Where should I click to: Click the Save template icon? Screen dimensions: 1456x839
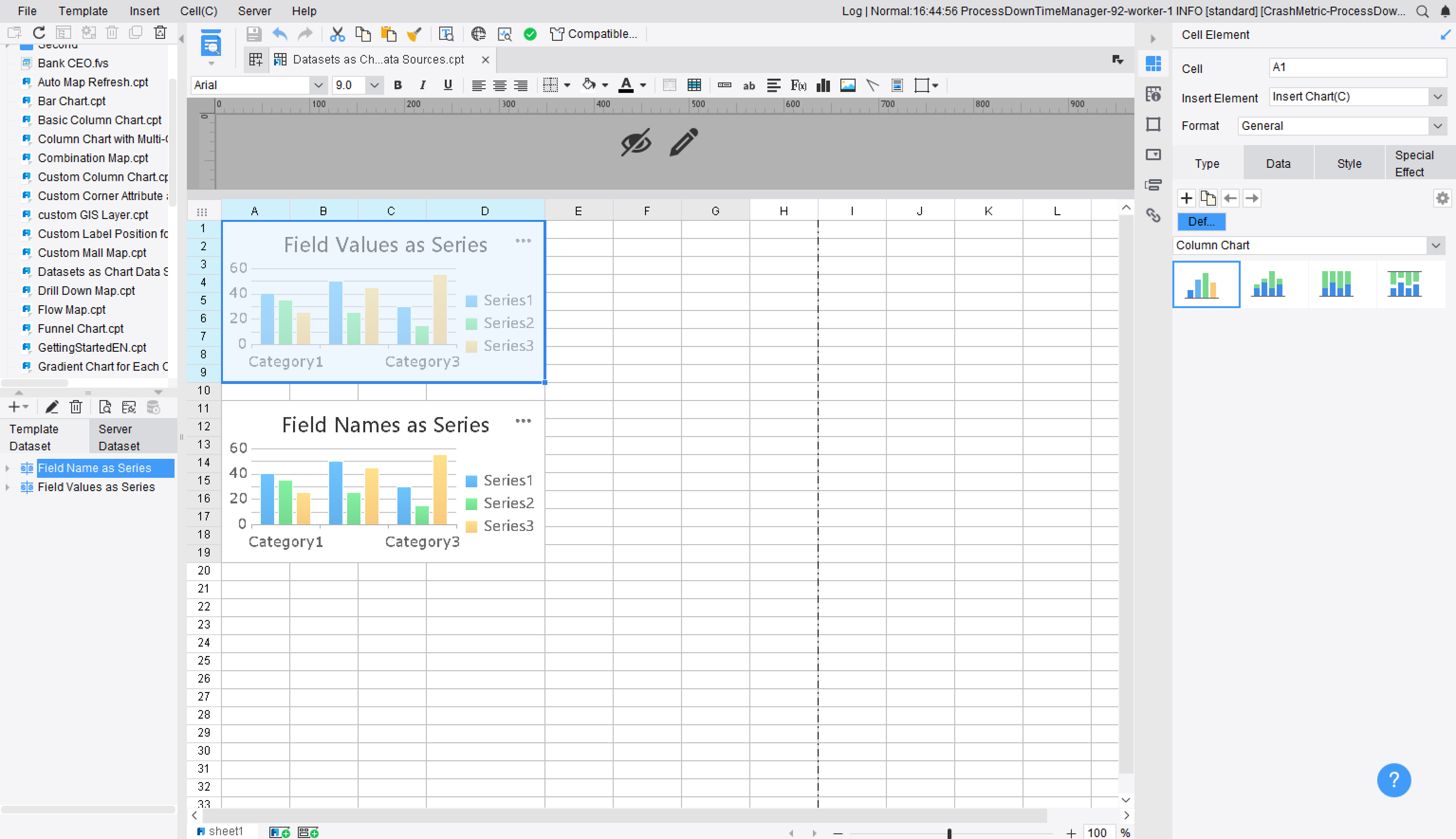[x=254, y=34]
